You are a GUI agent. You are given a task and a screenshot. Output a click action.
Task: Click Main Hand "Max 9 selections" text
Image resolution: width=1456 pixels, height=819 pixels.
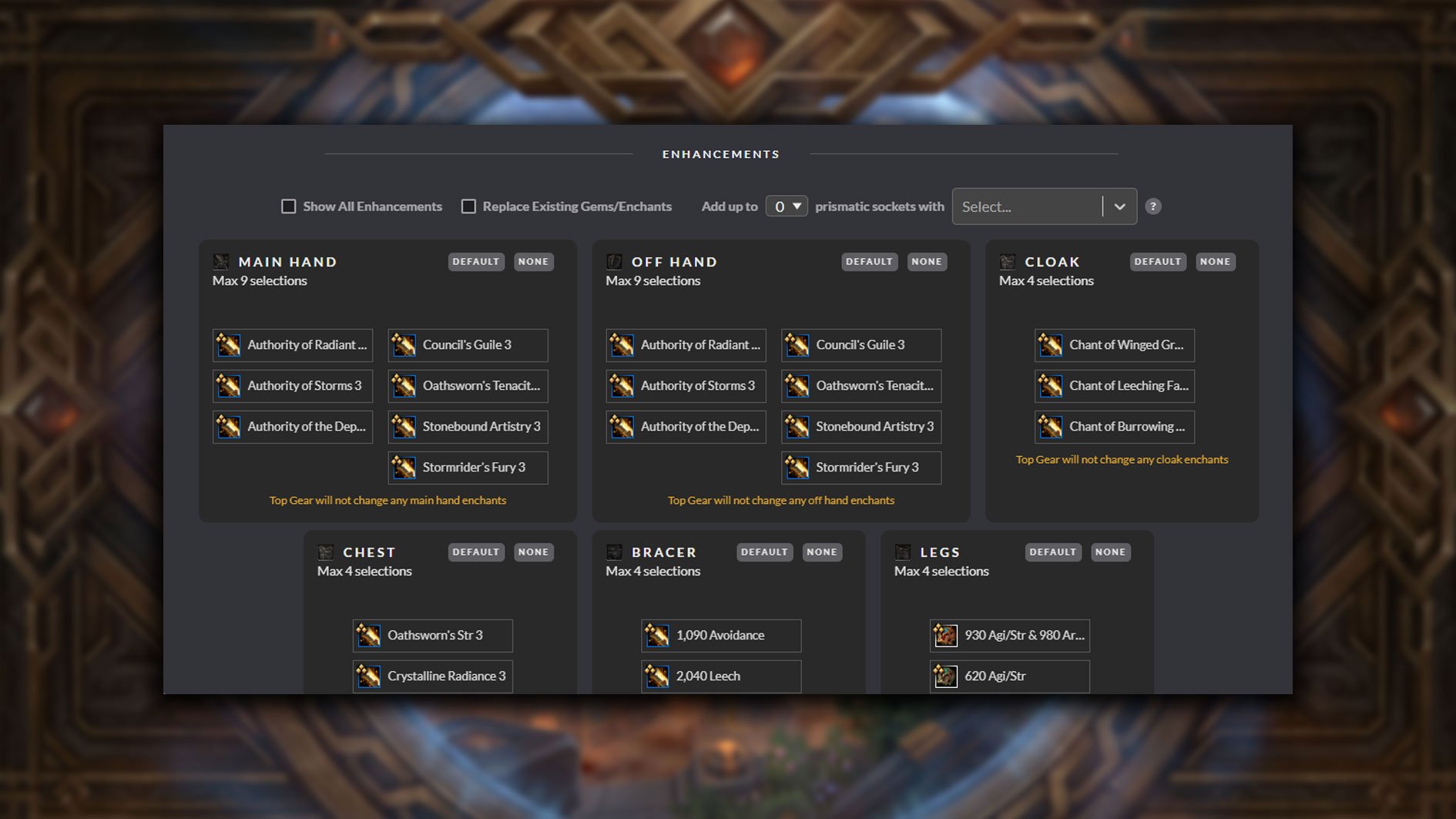tap(260, 281)
